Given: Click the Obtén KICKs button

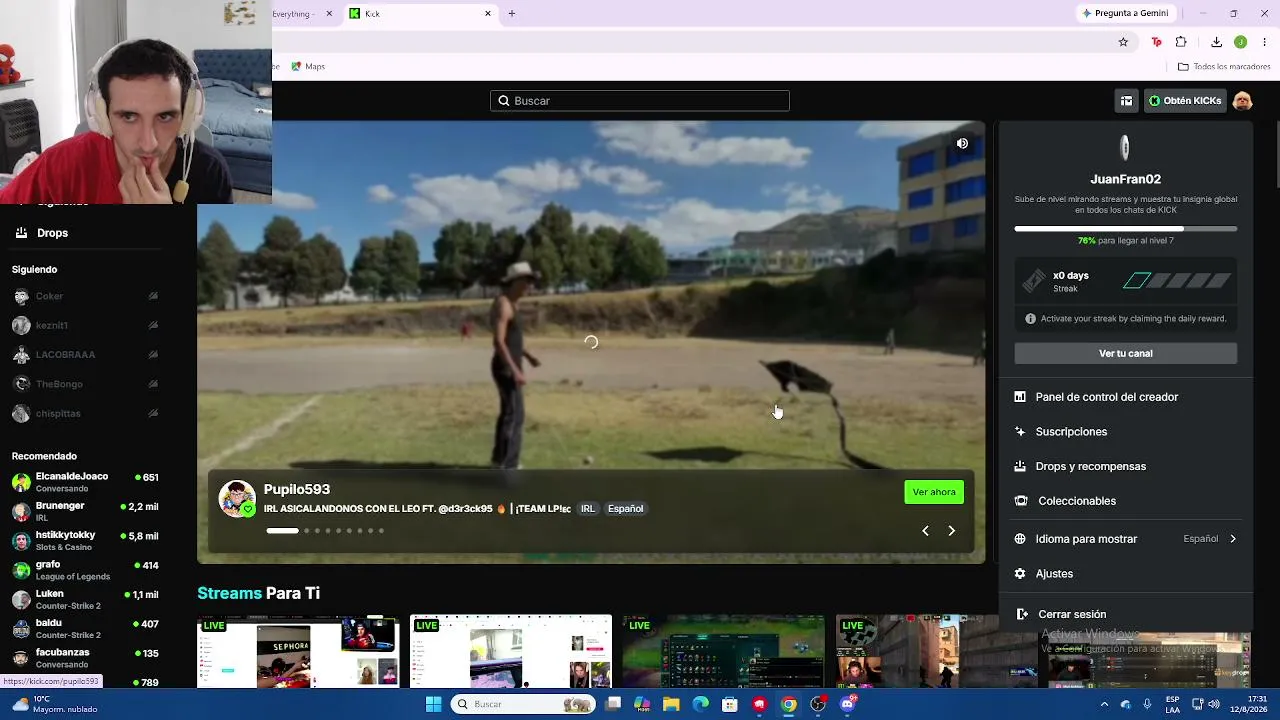Looking at the screenshot, I should pyautogui.click(x=1185, y=101).
